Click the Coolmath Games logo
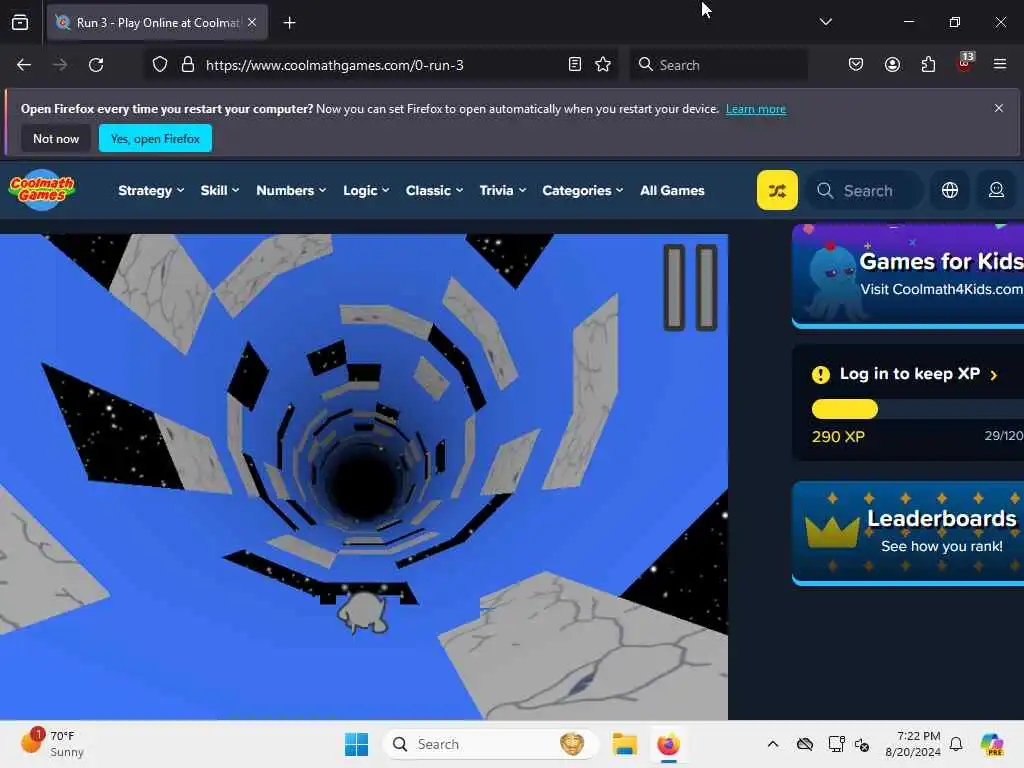Viewport: 1024px width, 768px height. pos(42,190)
